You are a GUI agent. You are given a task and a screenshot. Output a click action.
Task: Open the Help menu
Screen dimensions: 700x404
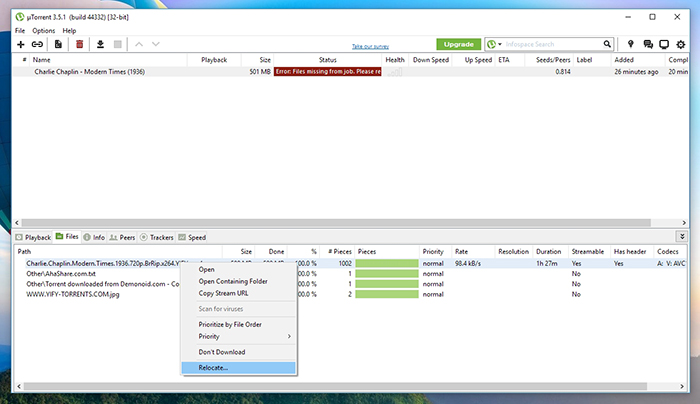(x=69, y=31)
